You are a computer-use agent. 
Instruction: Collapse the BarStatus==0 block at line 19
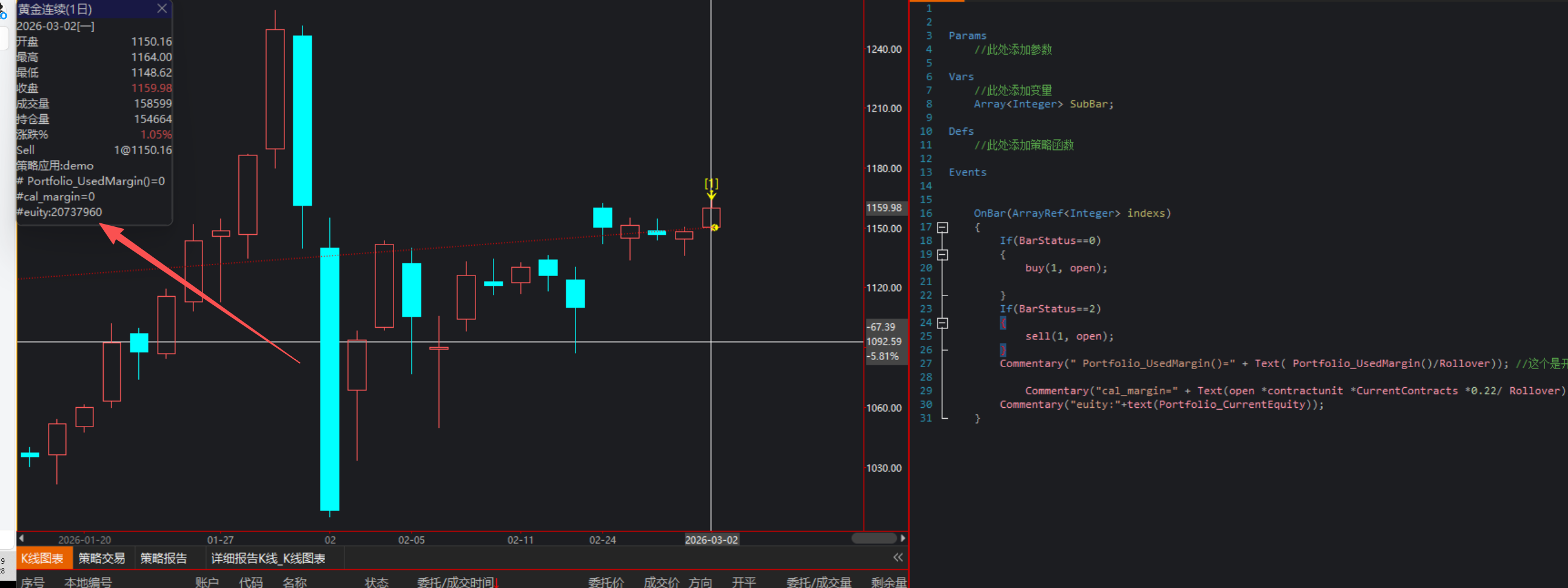(x=942, y=255)
